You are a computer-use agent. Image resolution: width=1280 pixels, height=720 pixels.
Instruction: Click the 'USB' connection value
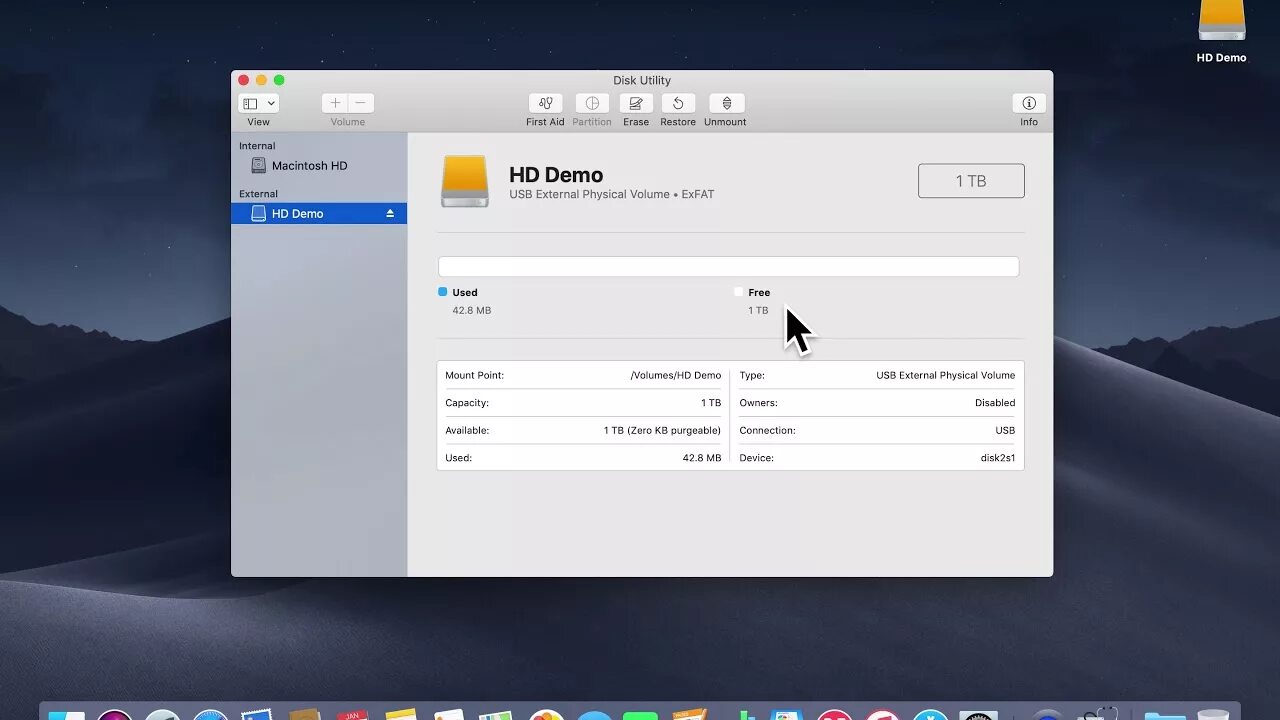[1005, 431]
